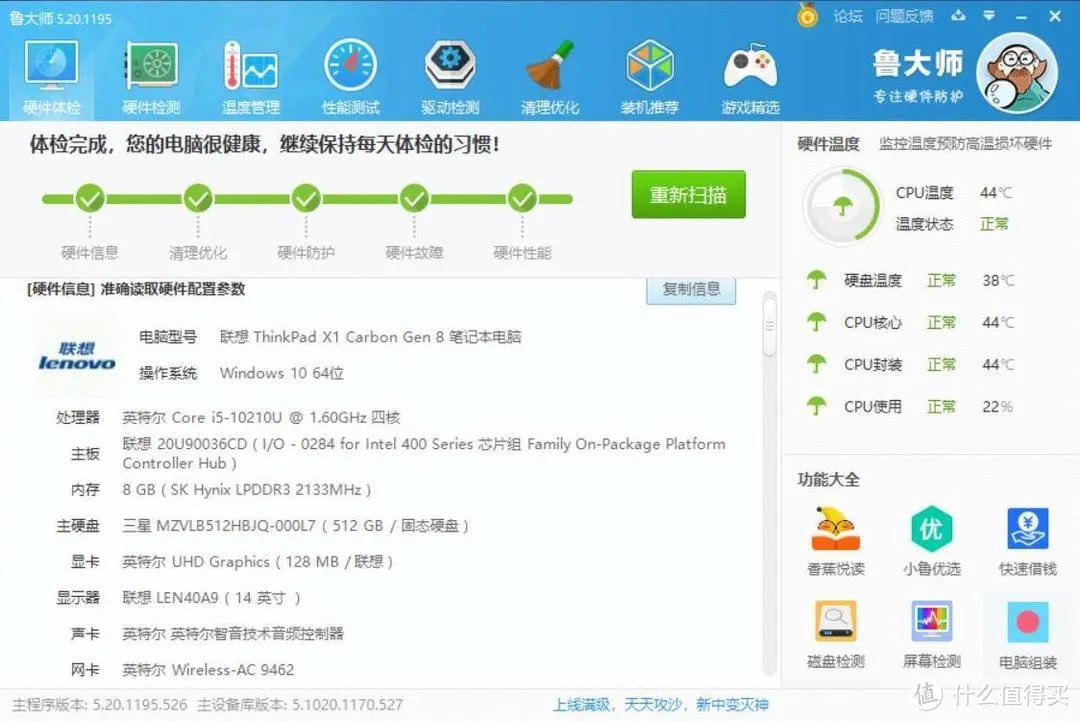Open the 游戏精选 game selection feature
Image resolution: width=1080 pixels, height=721 pixels.
point(749,70)
